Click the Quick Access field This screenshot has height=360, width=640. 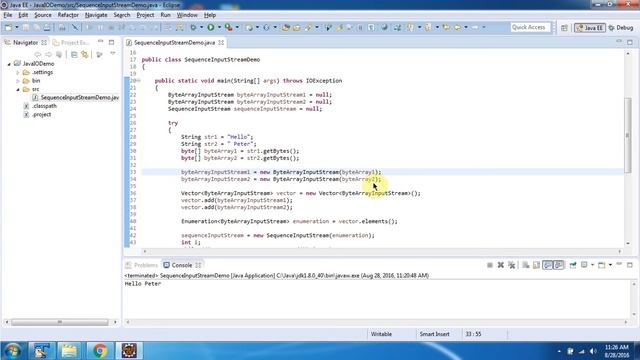pos(530,27)
